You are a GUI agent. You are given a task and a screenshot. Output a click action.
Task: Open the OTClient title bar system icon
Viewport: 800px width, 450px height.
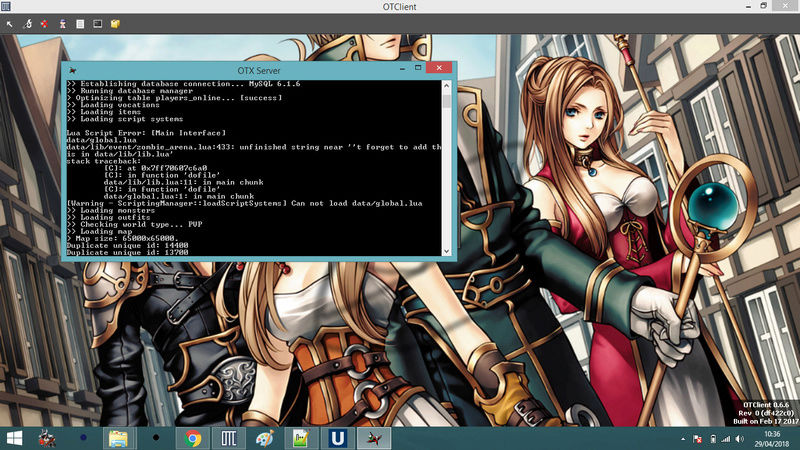6,6
